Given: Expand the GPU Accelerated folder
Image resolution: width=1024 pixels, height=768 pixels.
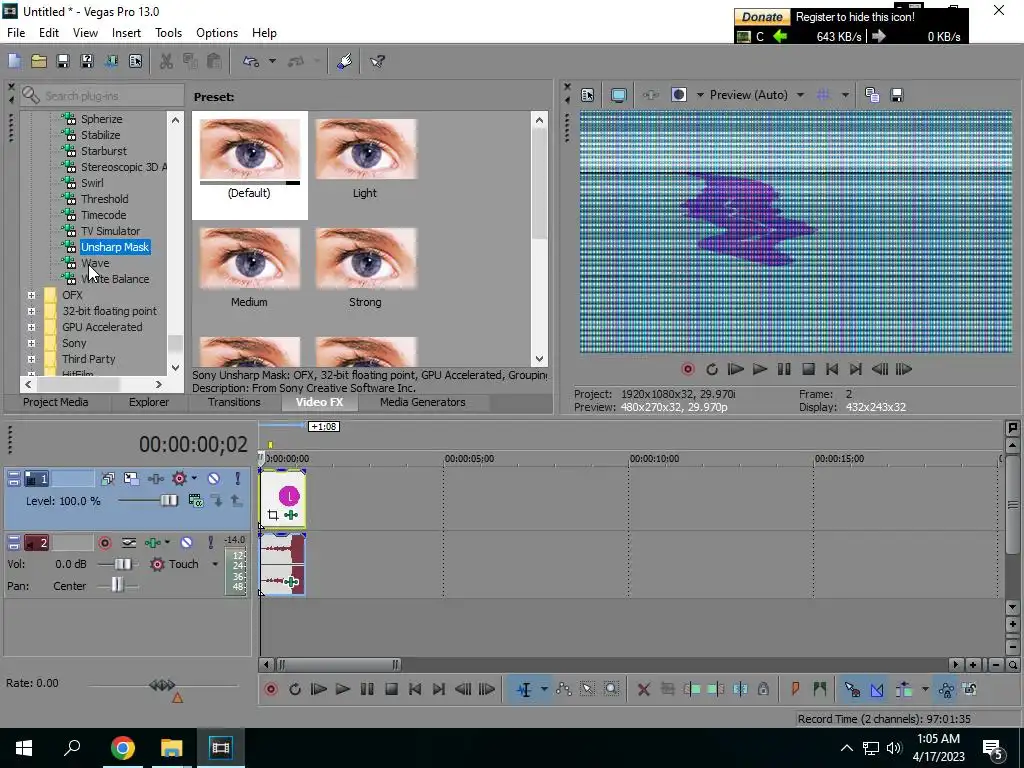Looking at the screenshot, I should tap(31, 327).
